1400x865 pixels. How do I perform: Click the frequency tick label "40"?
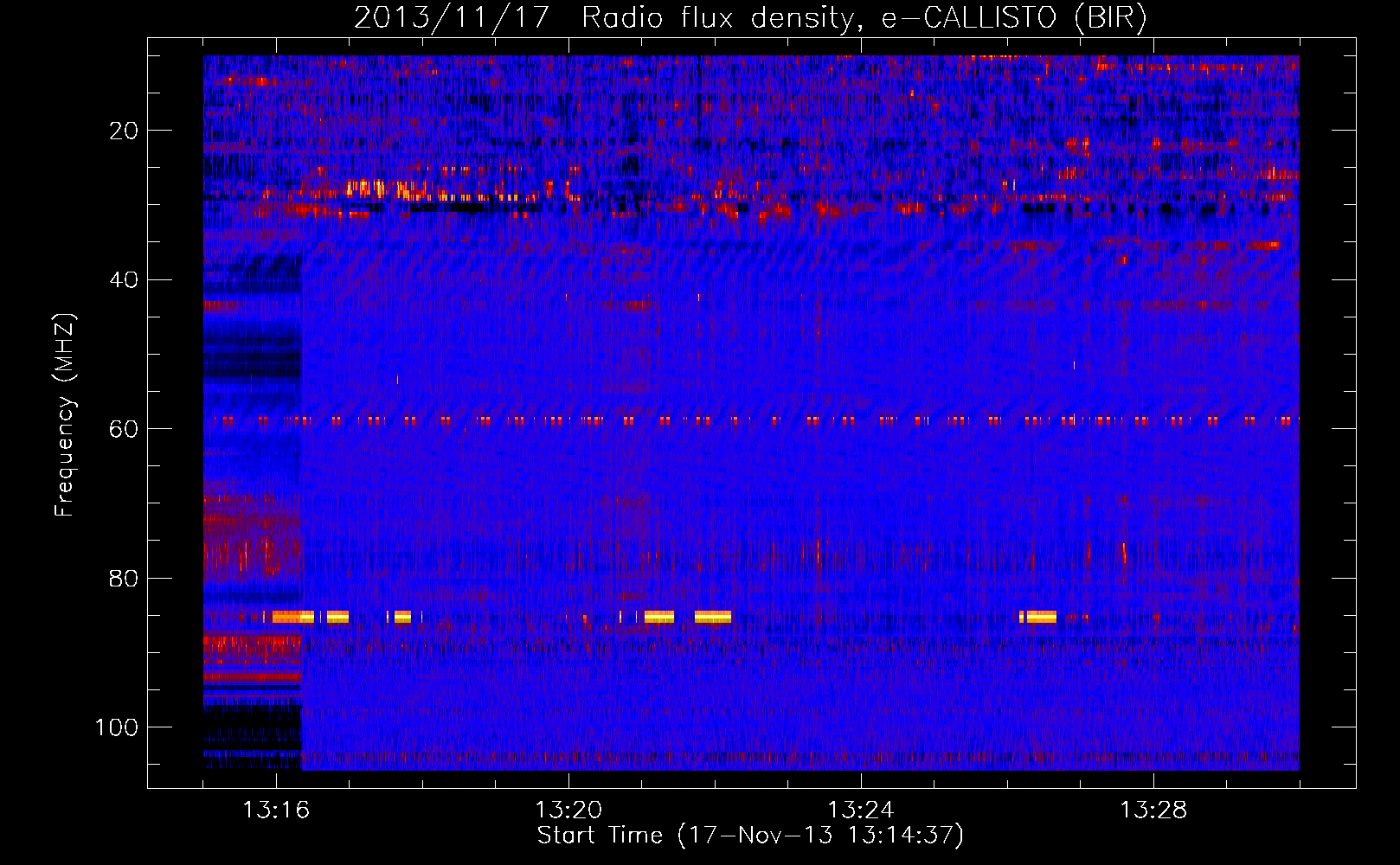pos(124,280)
